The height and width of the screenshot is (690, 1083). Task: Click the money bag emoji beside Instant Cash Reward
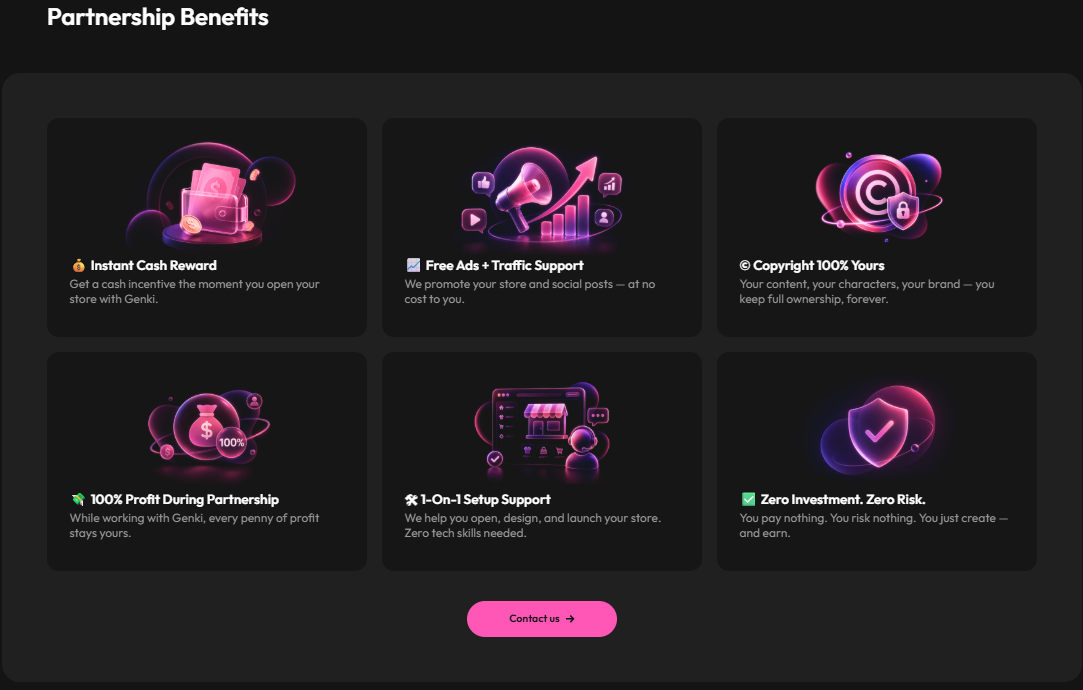tap(78, 265)
